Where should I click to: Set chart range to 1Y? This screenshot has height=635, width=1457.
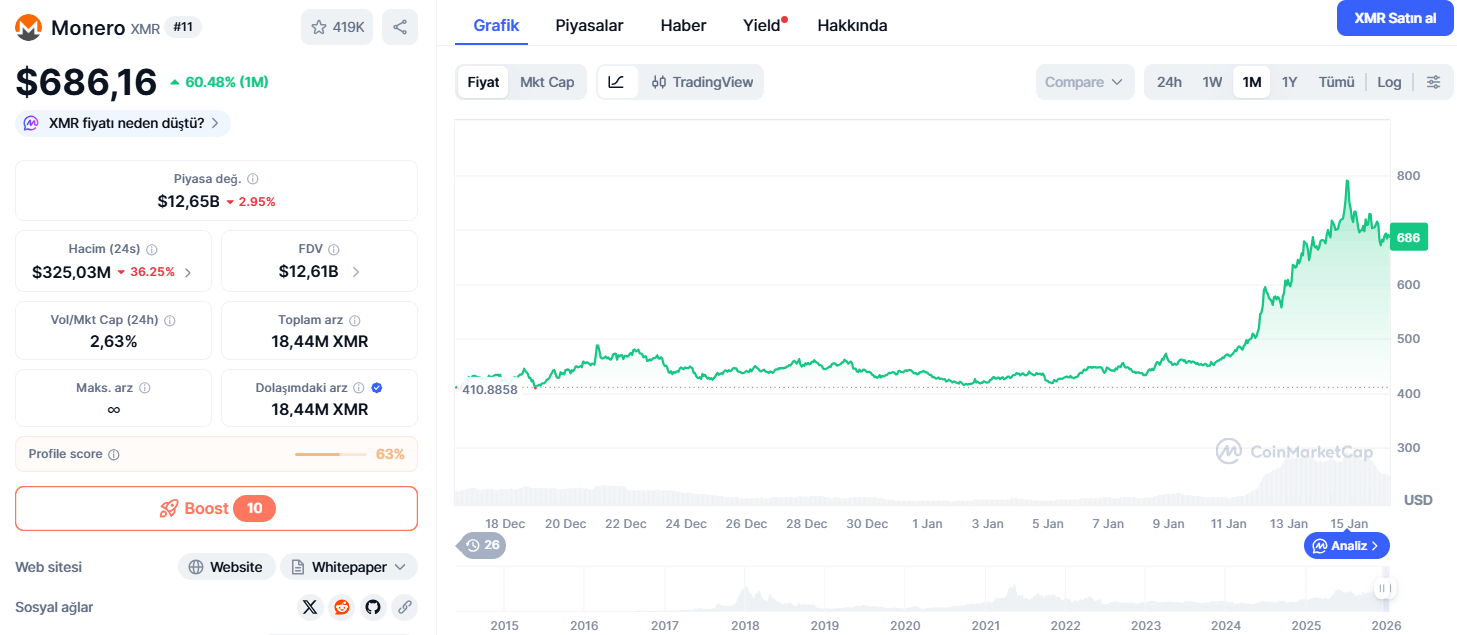point(1290,82)
